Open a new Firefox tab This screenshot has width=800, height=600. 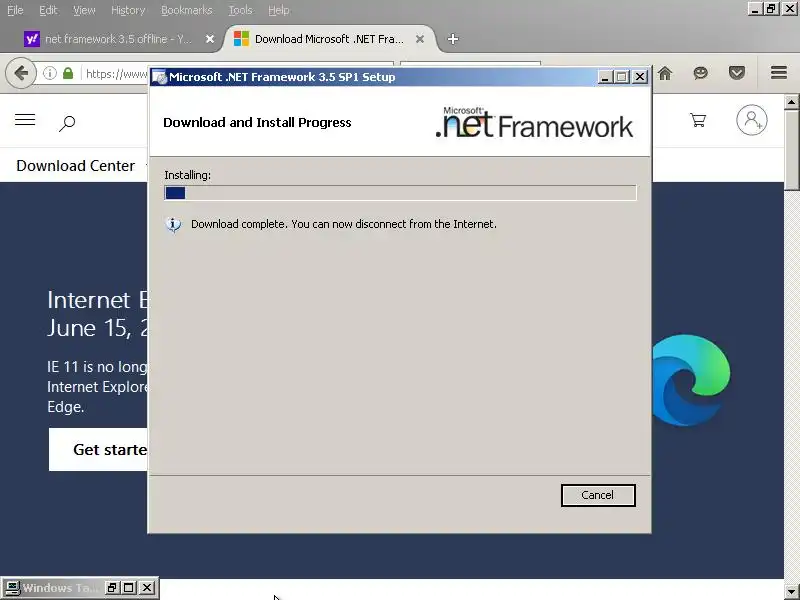(x=453, y=39)
